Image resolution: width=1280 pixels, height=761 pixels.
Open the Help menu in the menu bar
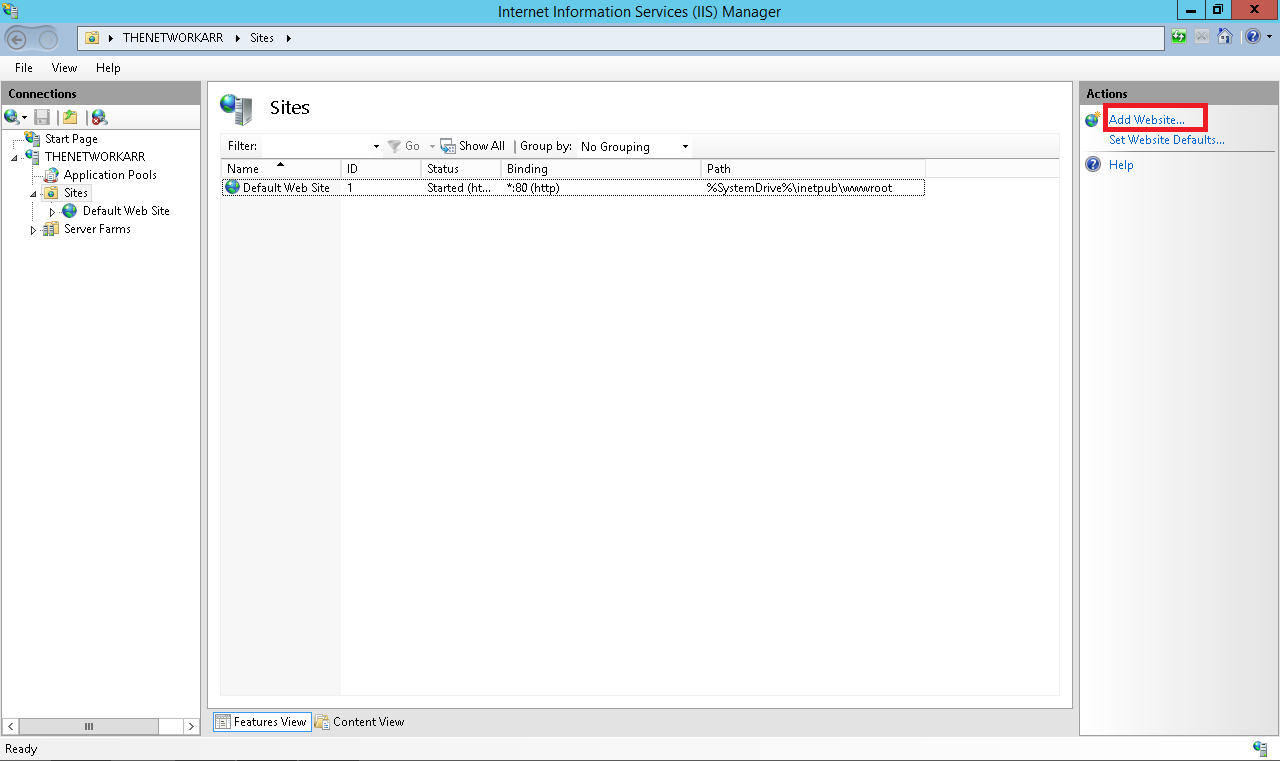point(108,68)
